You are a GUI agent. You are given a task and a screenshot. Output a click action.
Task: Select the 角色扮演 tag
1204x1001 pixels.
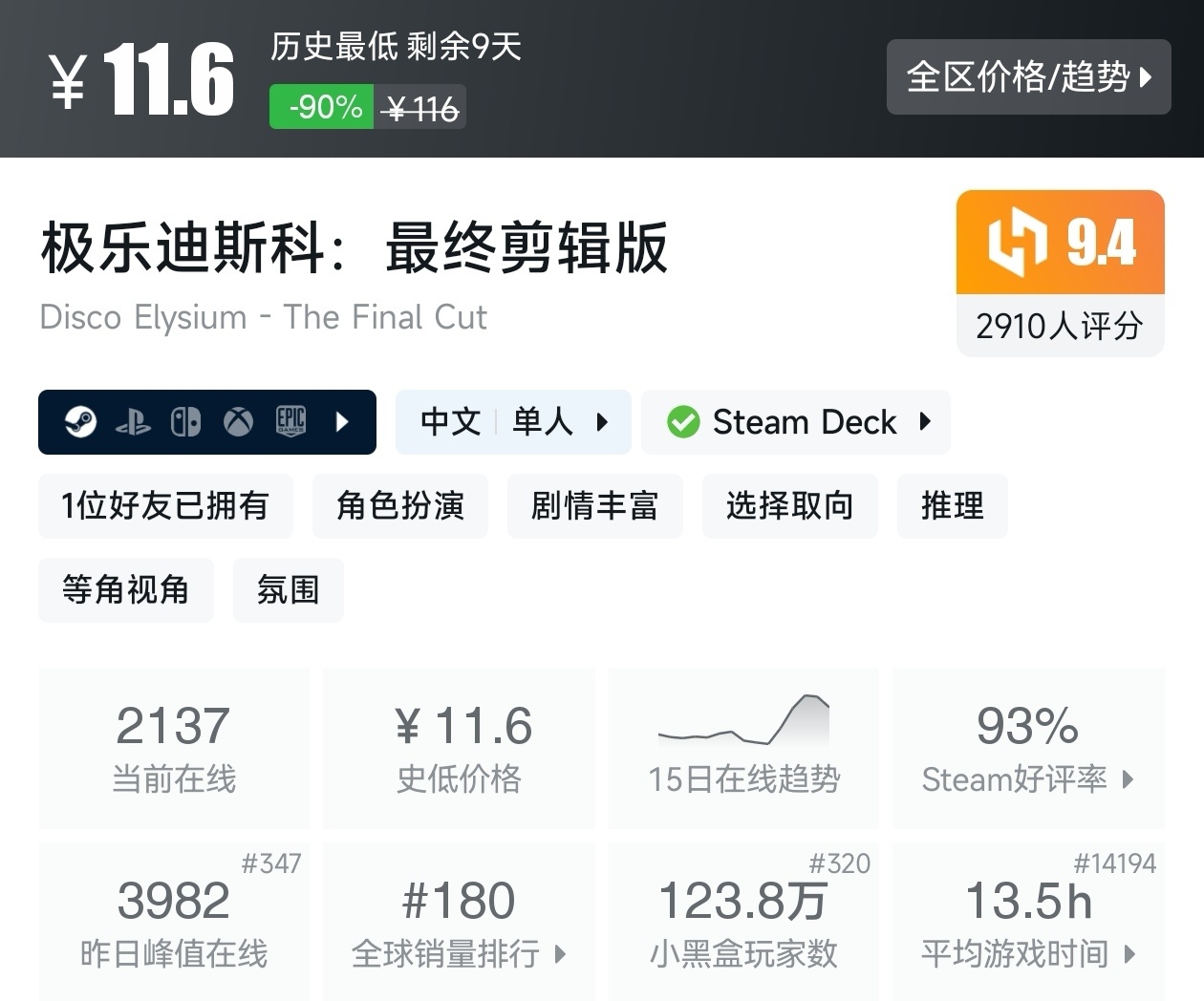click(x=399, y=505)
